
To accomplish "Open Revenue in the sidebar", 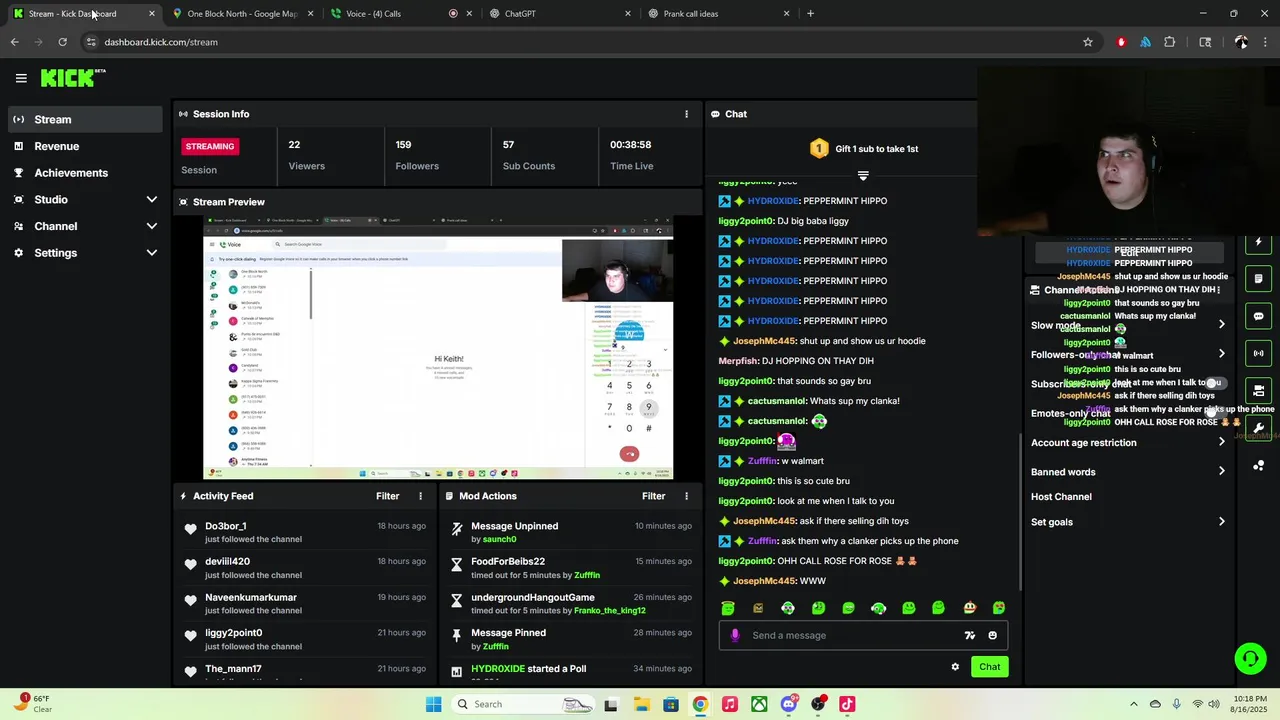I will 85,146.
